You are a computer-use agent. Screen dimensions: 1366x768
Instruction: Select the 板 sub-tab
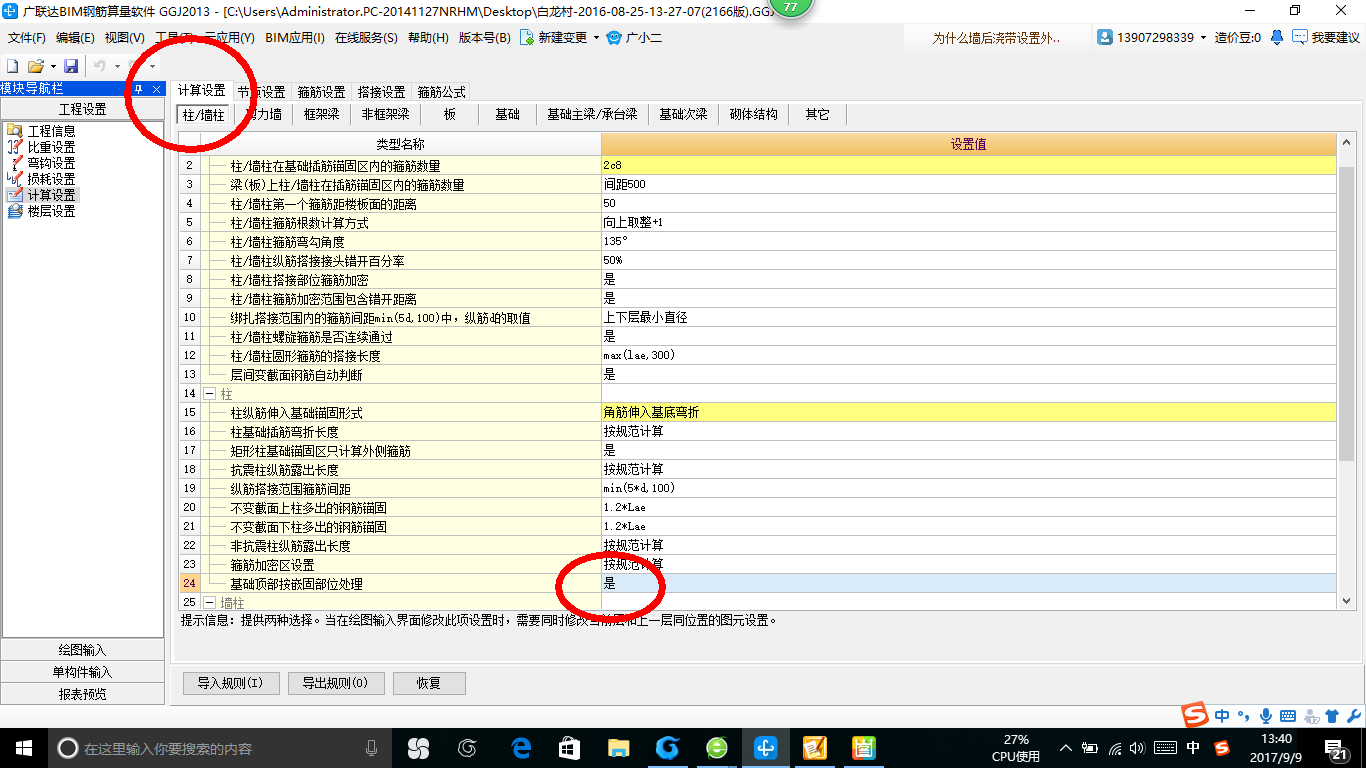450,115
